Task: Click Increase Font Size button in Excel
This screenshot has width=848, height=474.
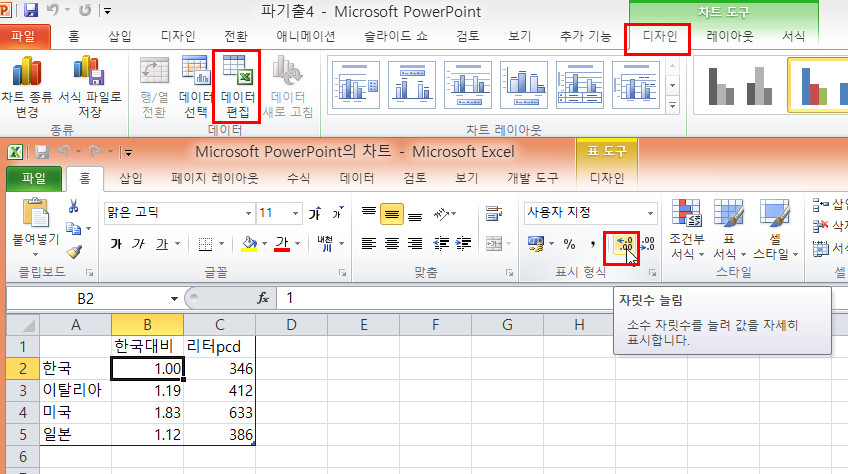Action: [315, 213]
